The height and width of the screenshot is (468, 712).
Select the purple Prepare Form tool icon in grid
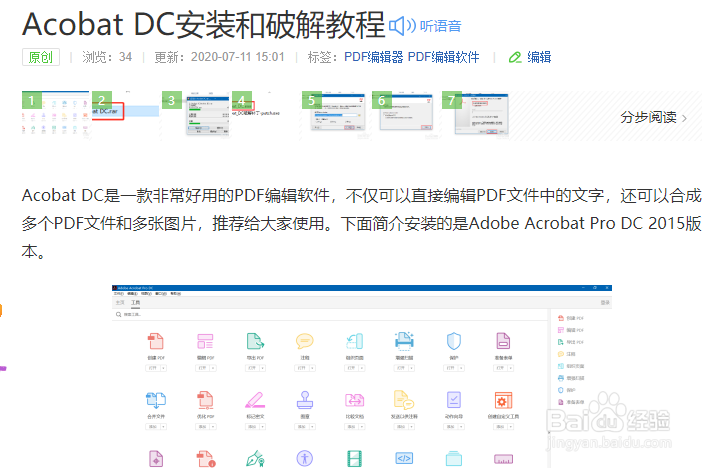click(503, 341)
